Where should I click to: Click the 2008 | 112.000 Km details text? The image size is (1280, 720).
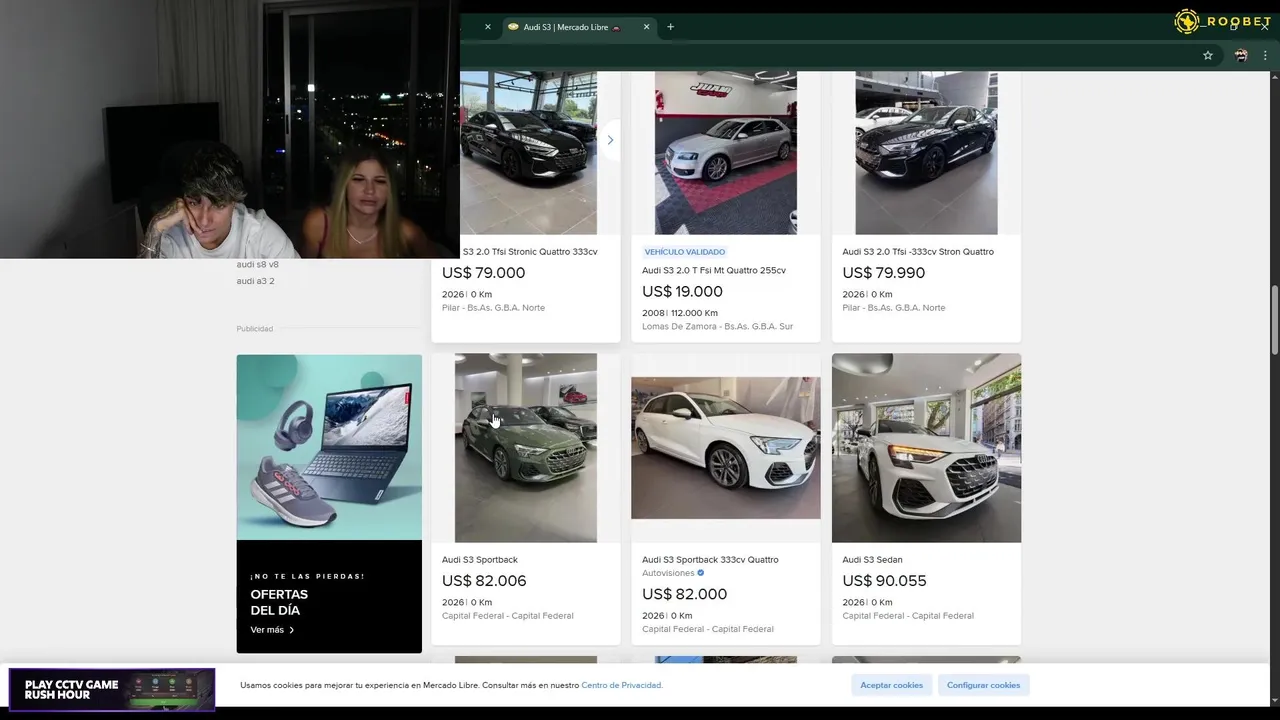coord(680,313)
